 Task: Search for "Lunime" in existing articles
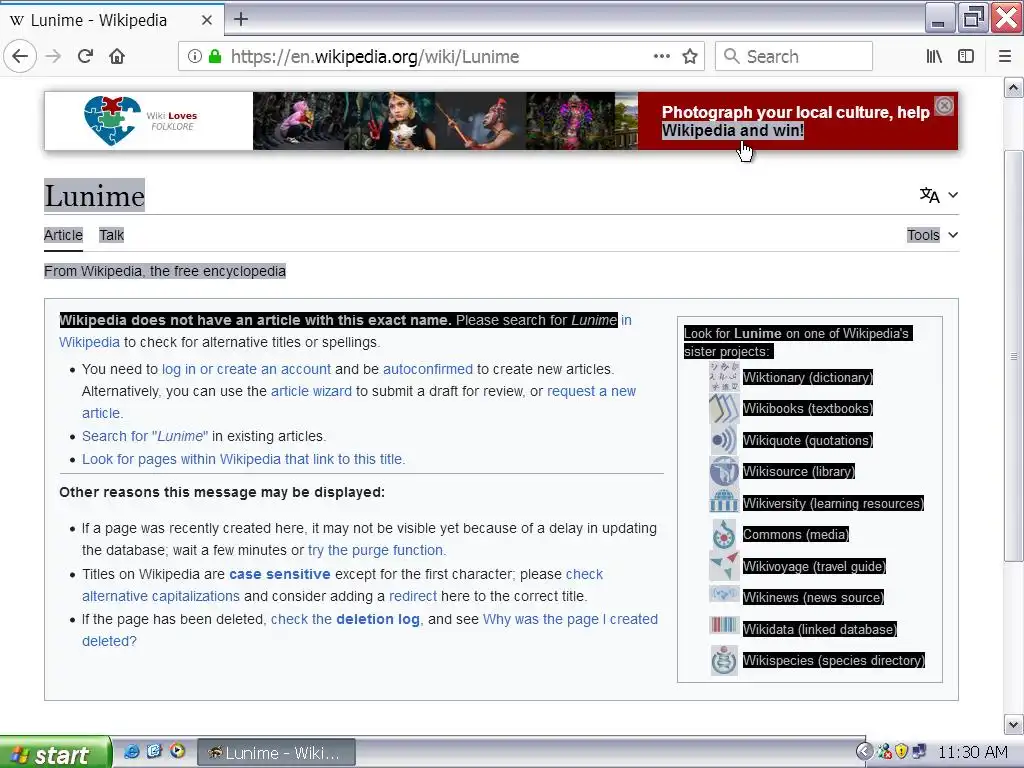[x=145, y=436]
